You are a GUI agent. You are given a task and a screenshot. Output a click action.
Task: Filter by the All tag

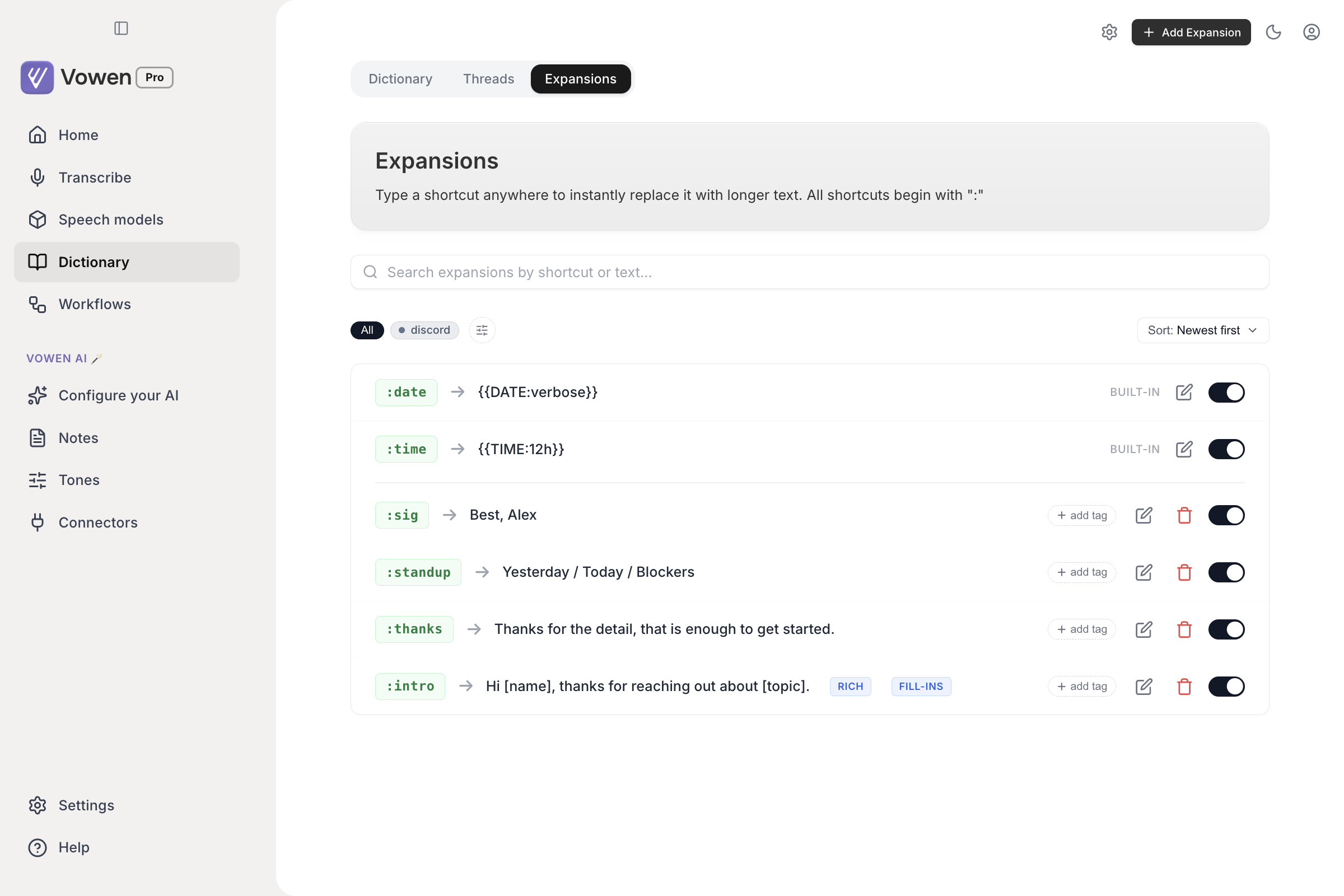367,330
